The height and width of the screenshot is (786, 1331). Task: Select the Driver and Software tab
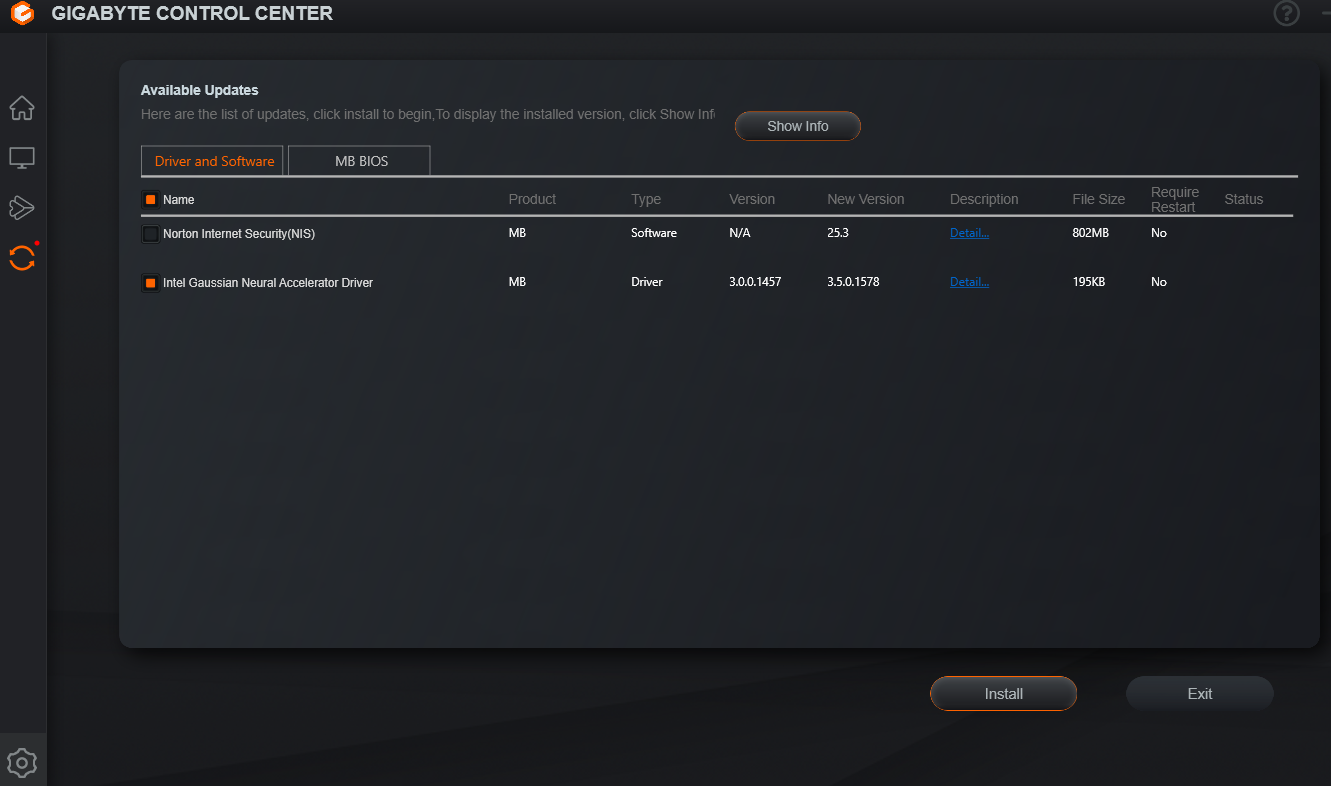pos(213,161)
